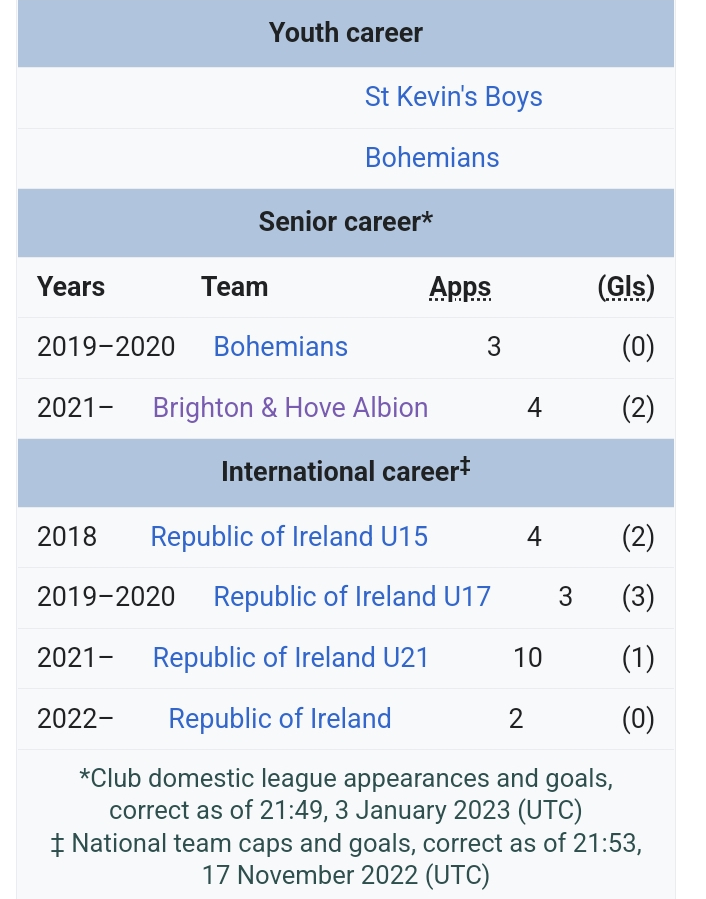Viewport: 706px width, 899px height.
Task: Open Bohemians link in the 2019–2020 senior row
Action: coord(280,347)
